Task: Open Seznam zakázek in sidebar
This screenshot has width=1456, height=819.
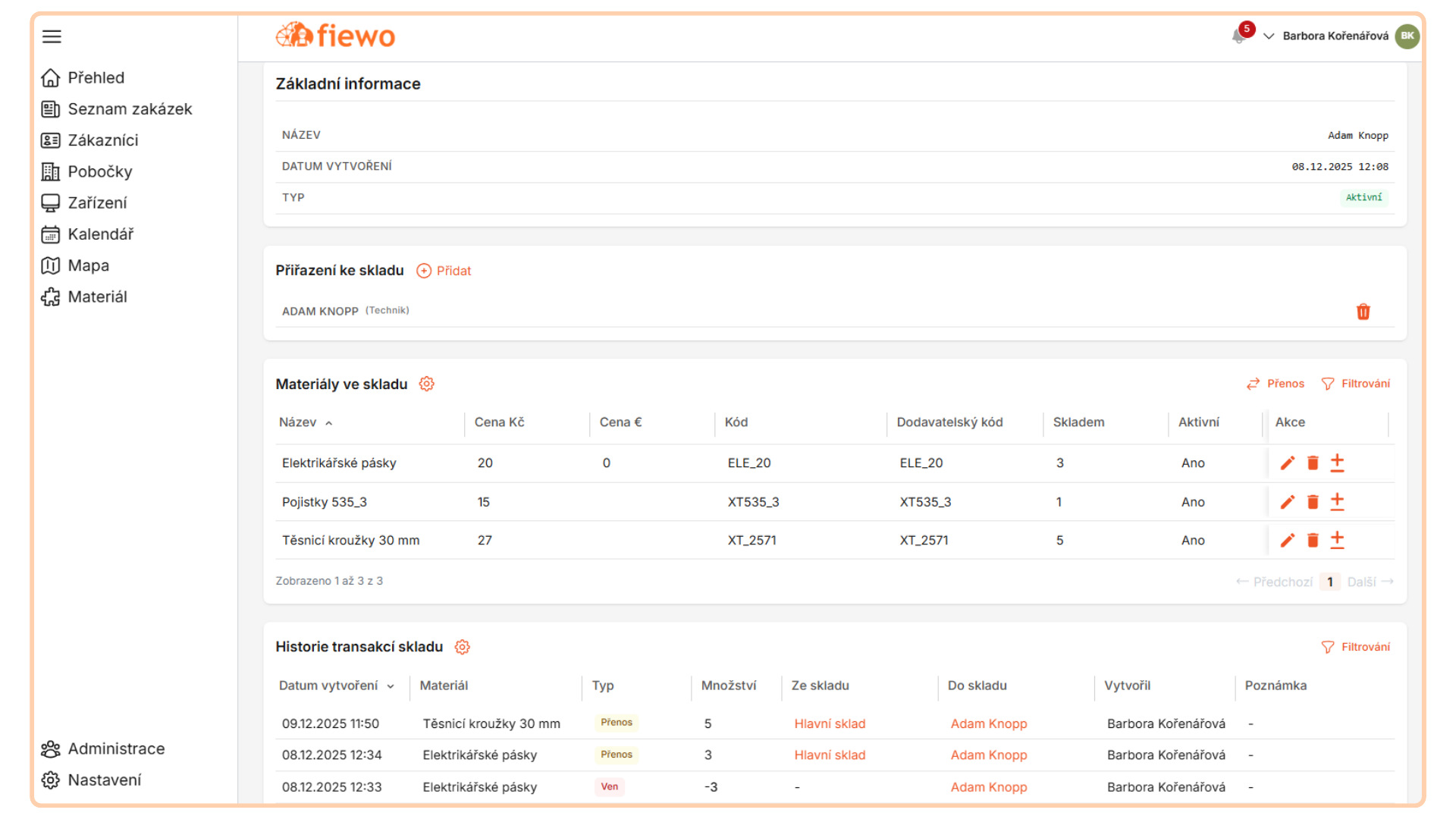Action: [130, 109]
